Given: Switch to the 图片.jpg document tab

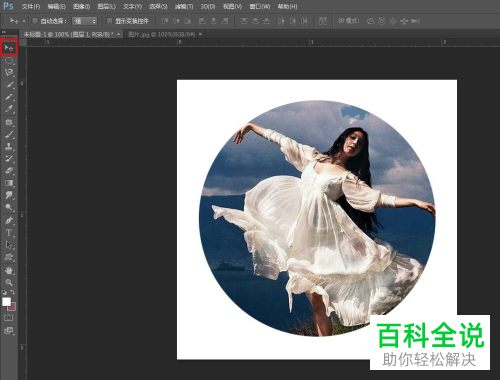Looking at the screenshot, I should tap(162, 34).
